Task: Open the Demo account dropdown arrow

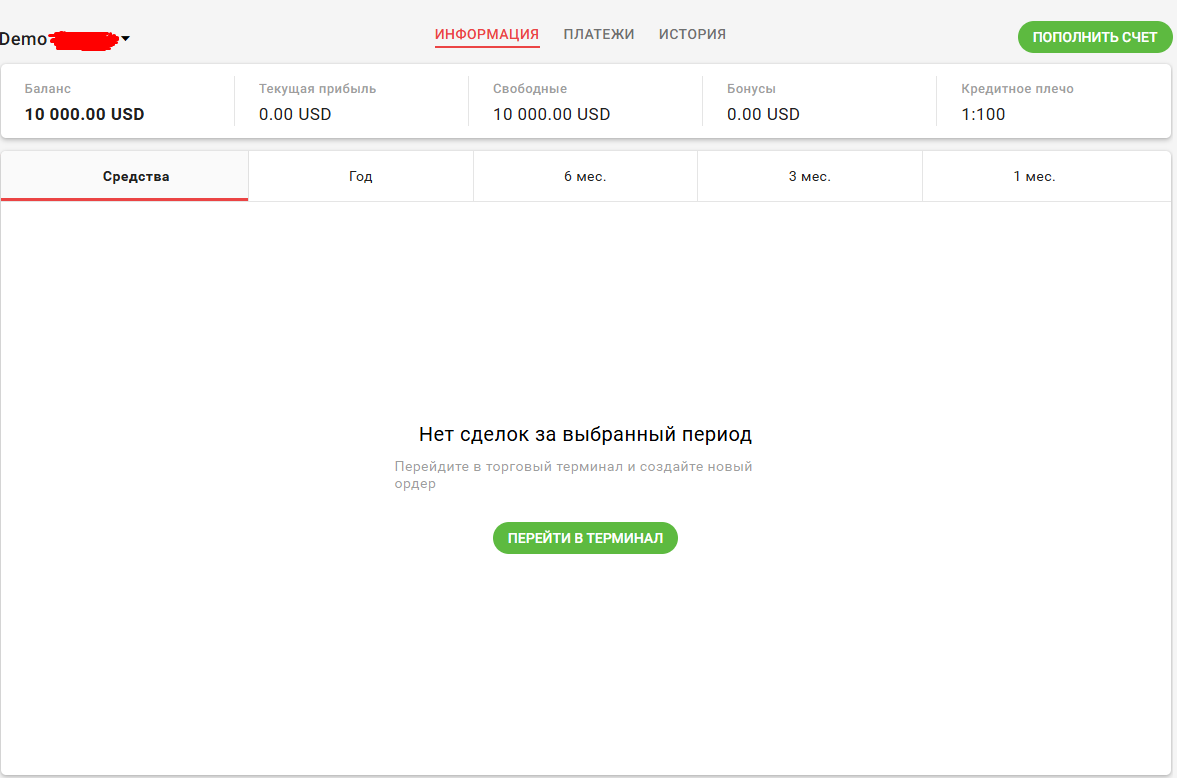Action: [x=125, y=38]
